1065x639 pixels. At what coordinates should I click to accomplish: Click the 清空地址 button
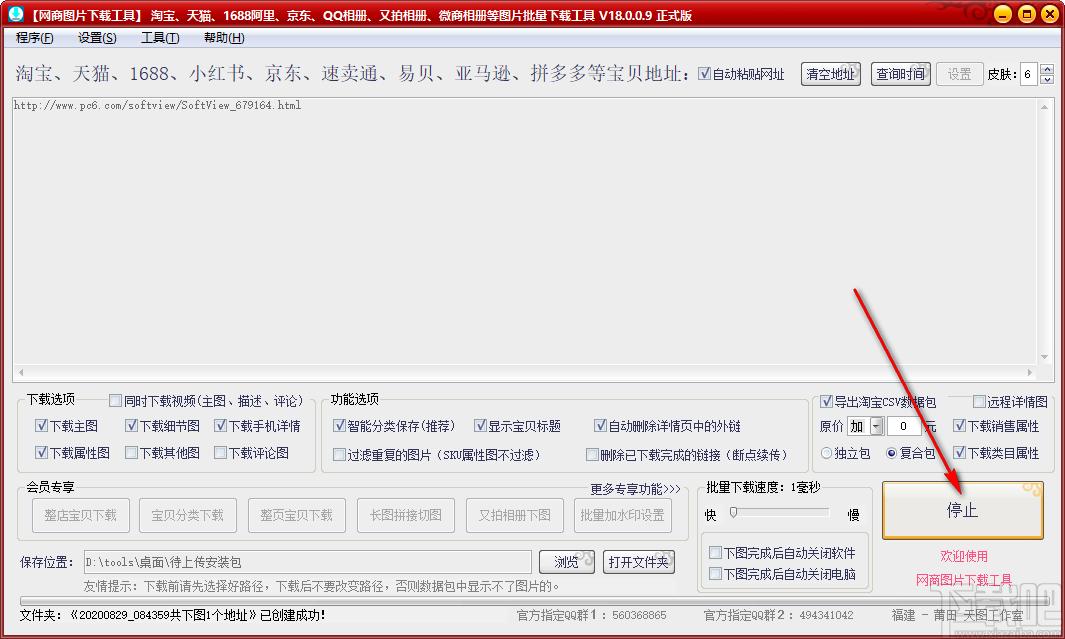(831, 74)
